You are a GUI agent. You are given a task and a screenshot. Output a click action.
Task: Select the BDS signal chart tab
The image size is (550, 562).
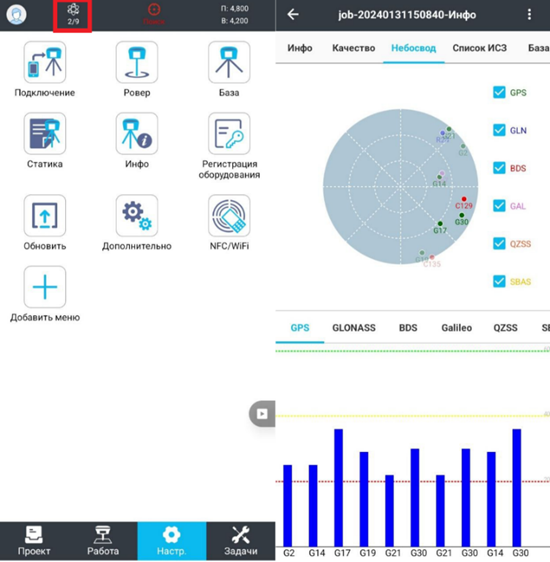tap(408, 328)
